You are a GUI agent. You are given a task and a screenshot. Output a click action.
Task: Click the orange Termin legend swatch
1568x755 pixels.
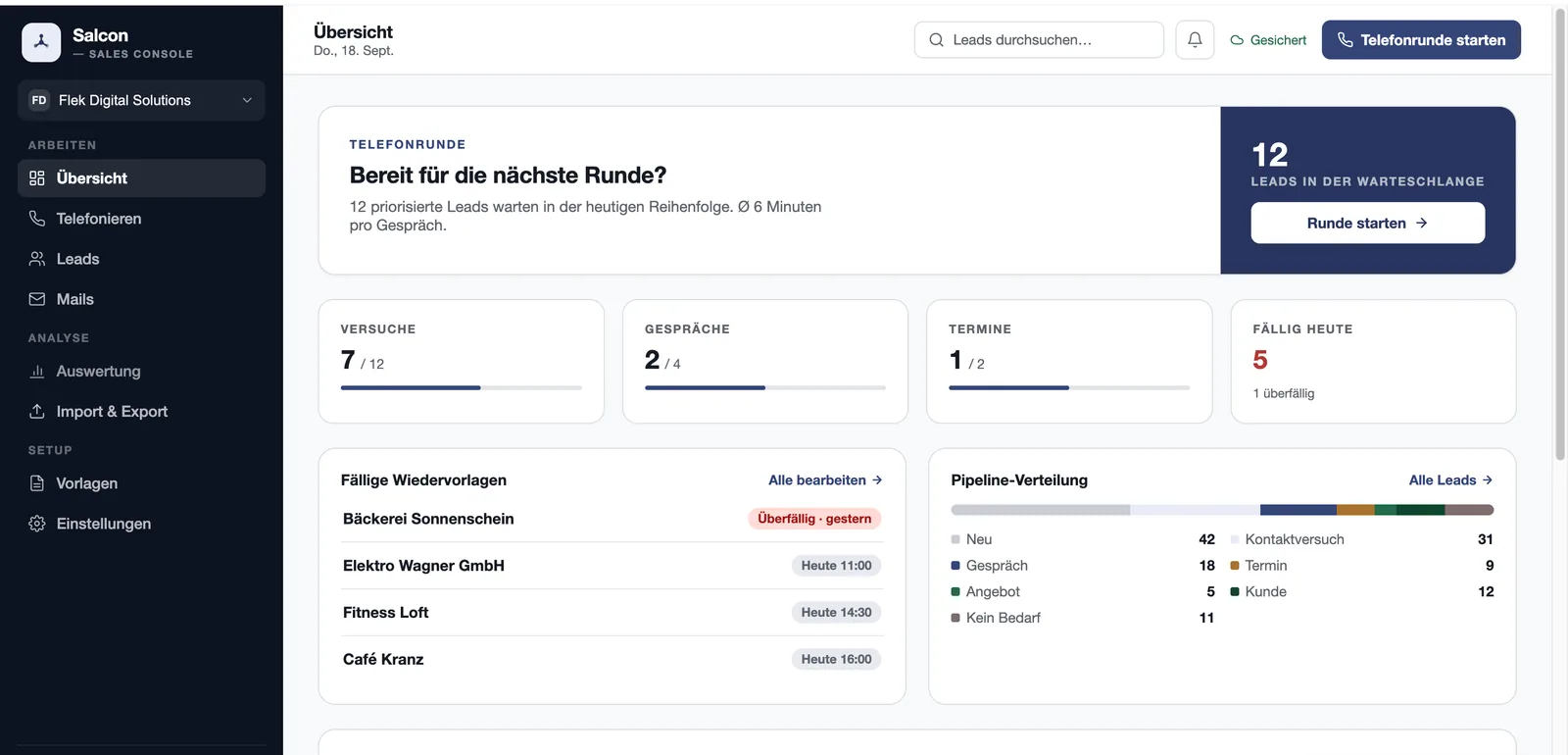pos(1235,566)
